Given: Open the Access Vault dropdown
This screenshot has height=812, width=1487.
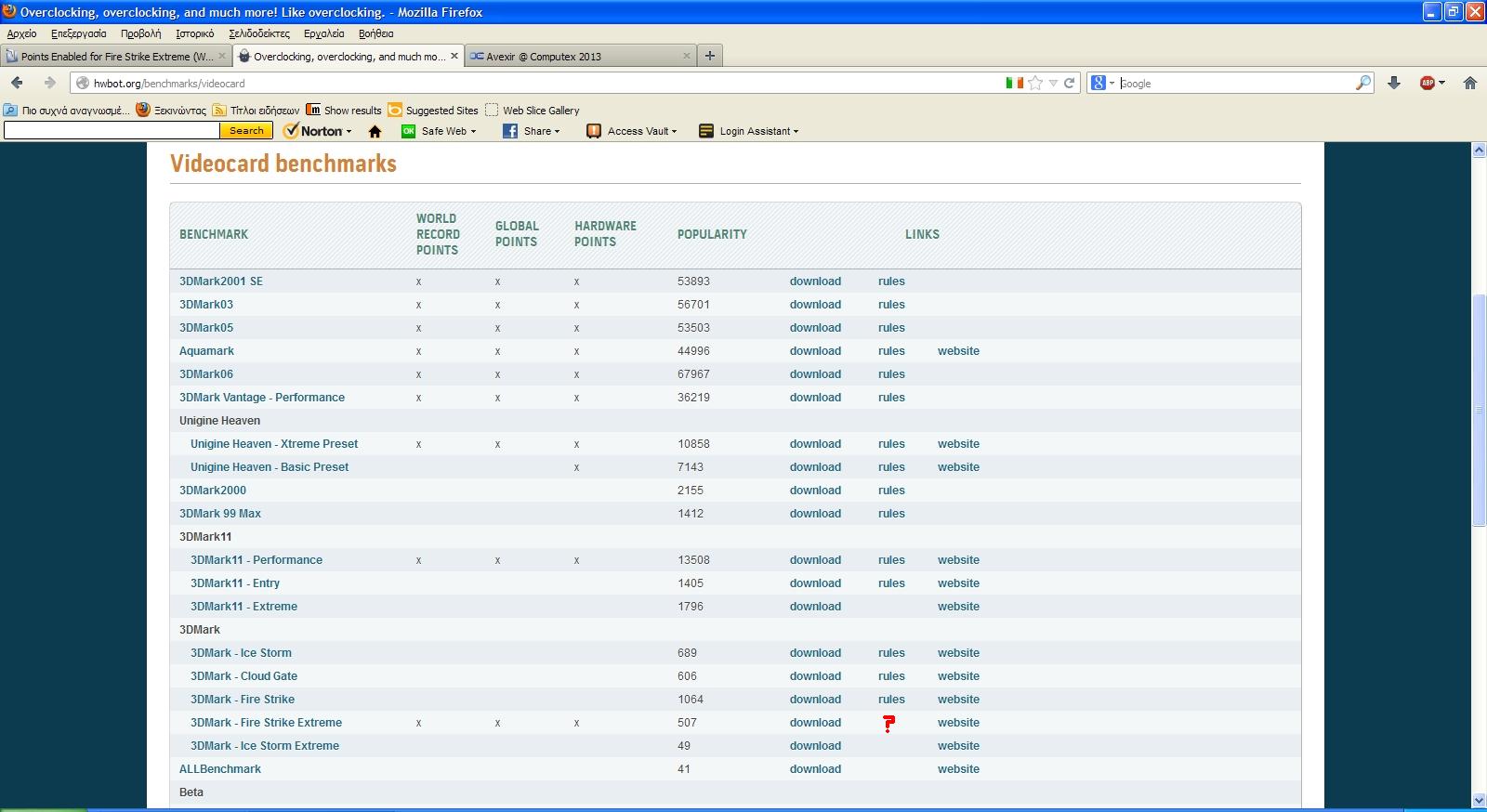Looking at the screenshot, I should pyautogui.click(x=632, y=131).
